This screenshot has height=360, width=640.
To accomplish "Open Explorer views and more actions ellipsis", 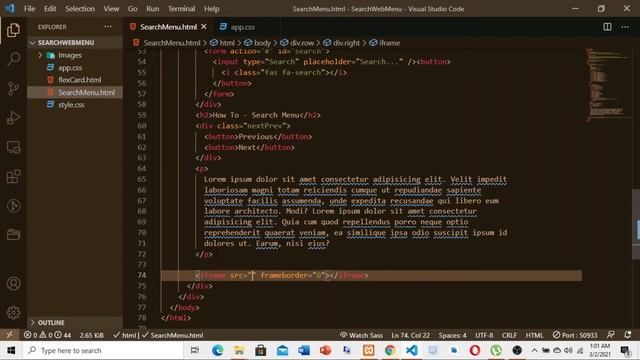I will [108, 27].
